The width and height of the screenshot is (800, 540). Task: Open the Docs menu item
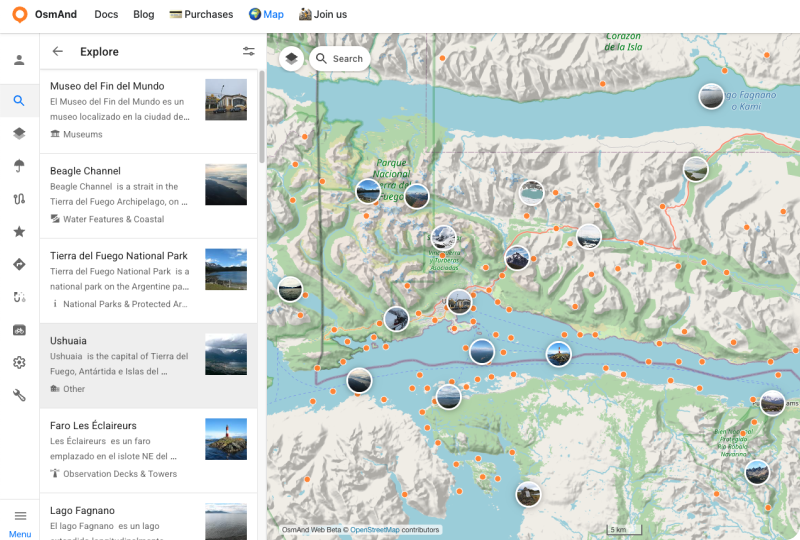coord(106,14)
